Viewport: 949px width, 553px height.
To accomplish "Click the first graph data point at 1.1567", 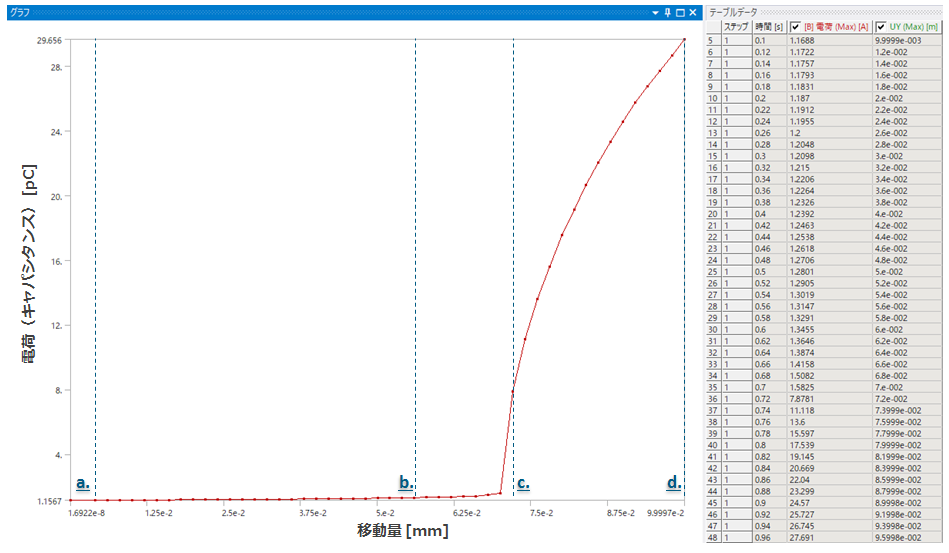I will click(x=71, y=500).
